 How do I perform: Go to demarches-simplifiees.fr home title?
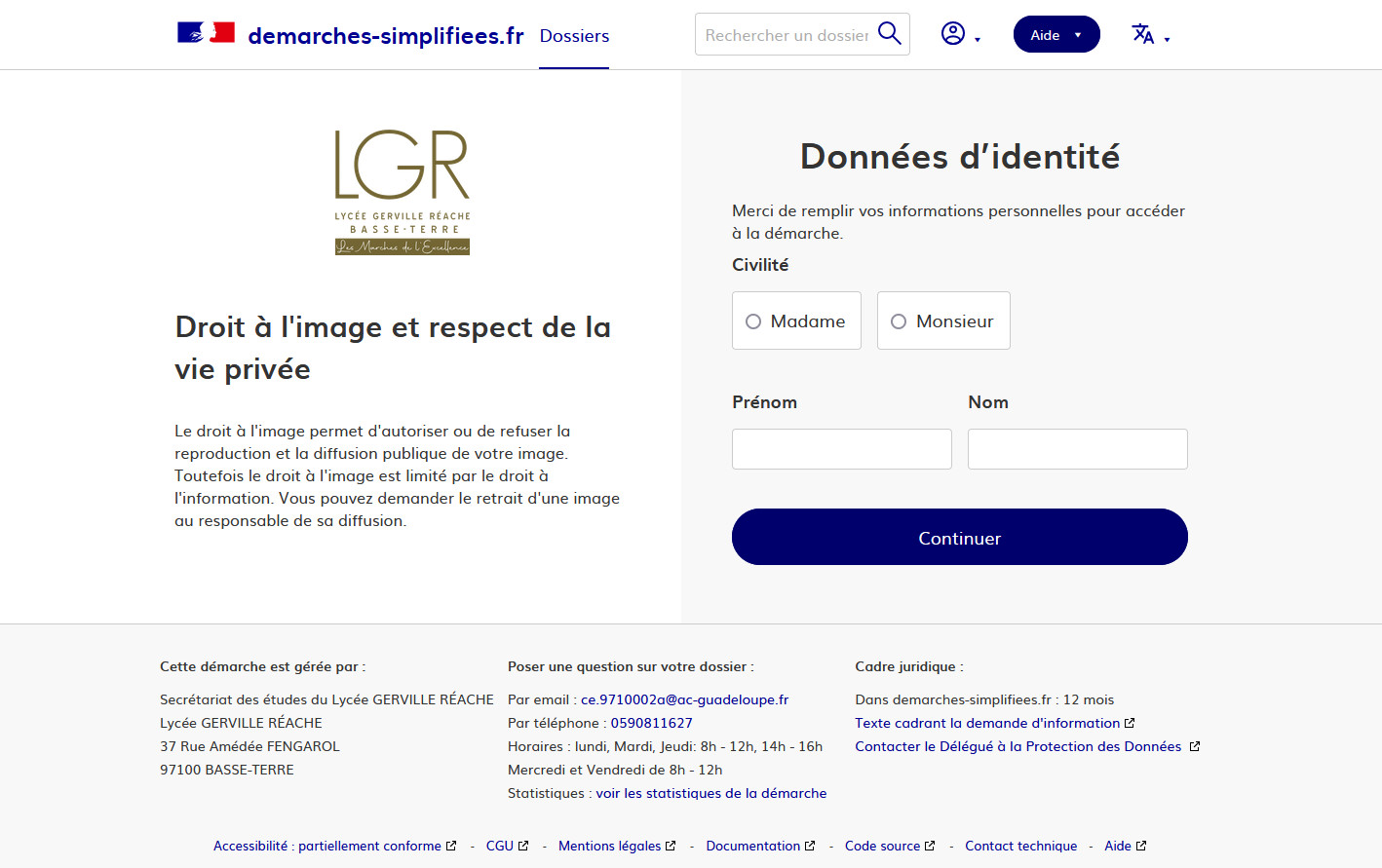pyautogui.click(x=386, y=36)
